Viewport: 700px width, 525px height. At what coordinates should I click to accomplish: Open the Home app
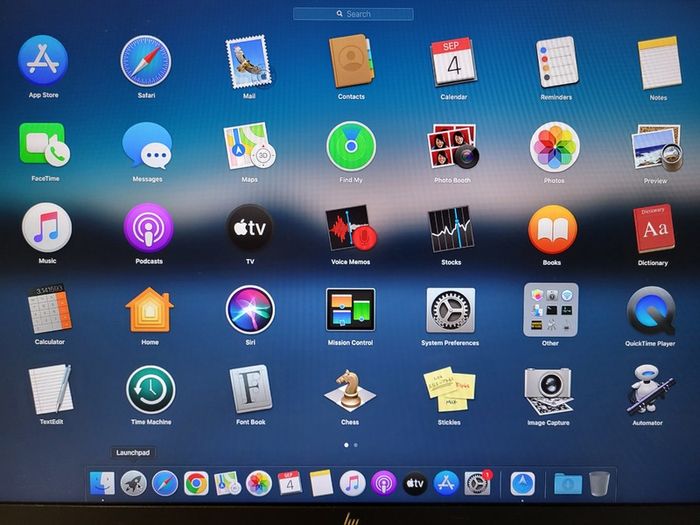pyautogui.click(x=150, y=310)
